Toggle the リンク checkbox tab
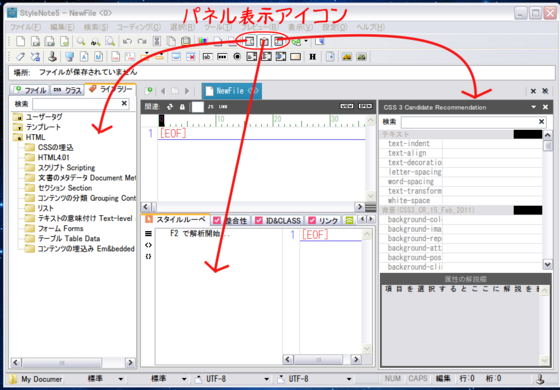560x390 pixels. (323, 220)
